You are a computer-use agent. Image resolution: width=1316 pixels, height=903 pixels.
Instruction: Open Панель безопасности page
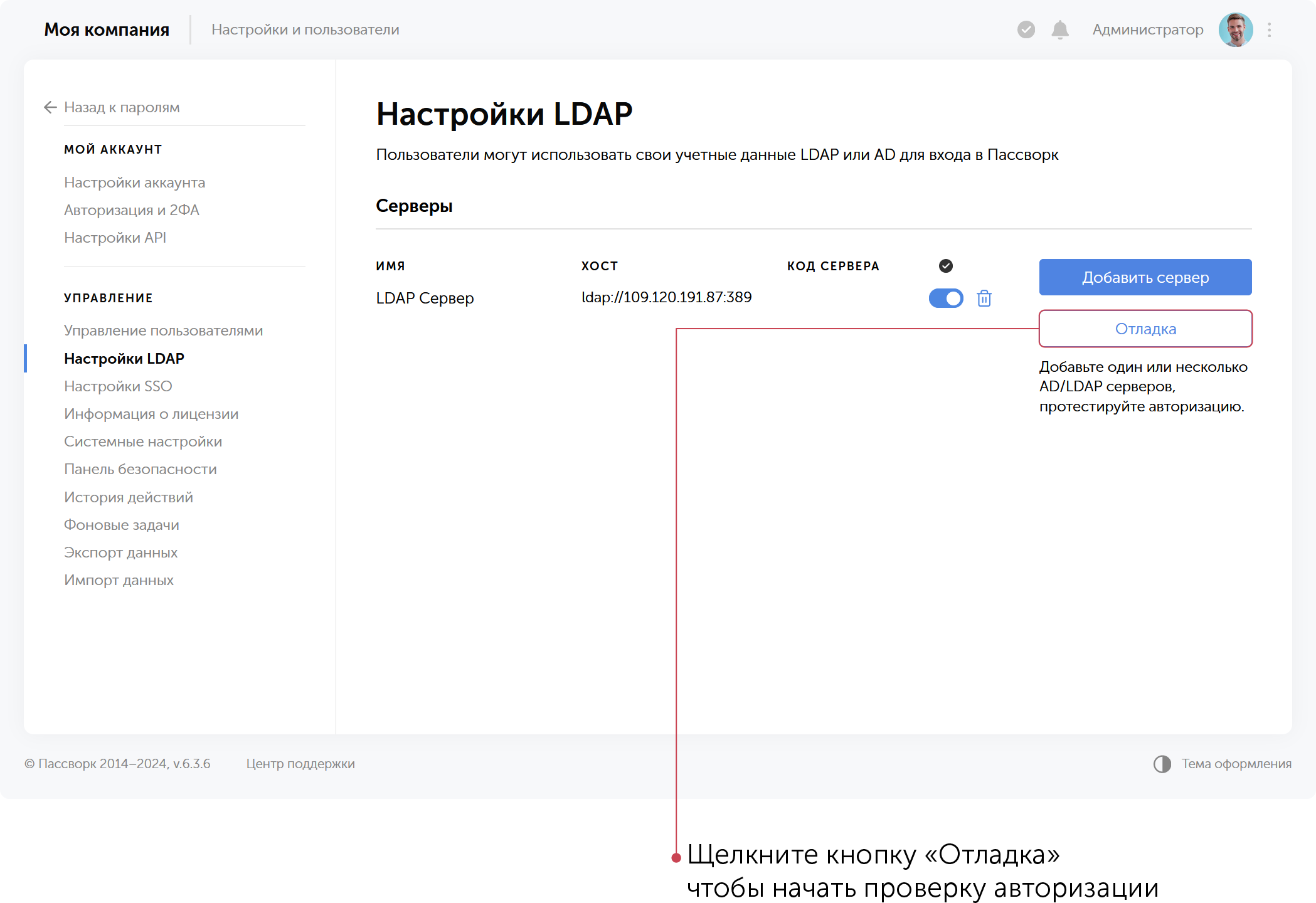(141, 469)
